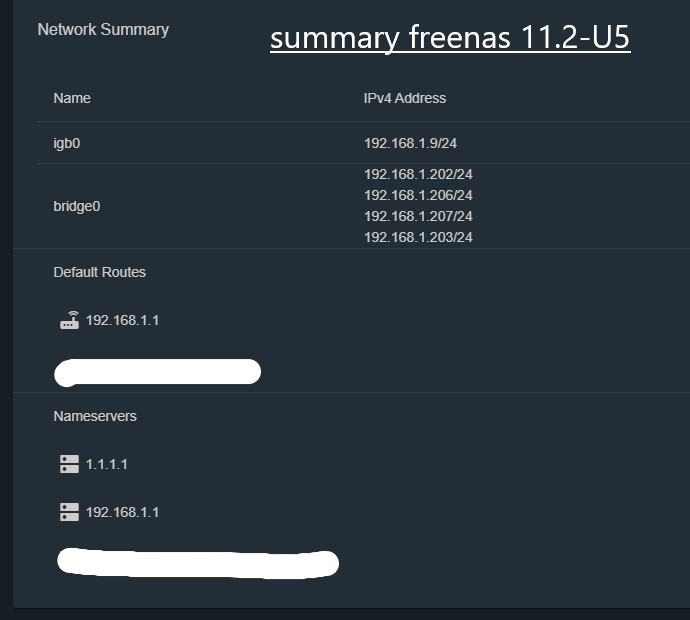Click the router icon beside default route 192.168.1.1
This screenshot has height=620, width=690.
[x=70, y=320]
